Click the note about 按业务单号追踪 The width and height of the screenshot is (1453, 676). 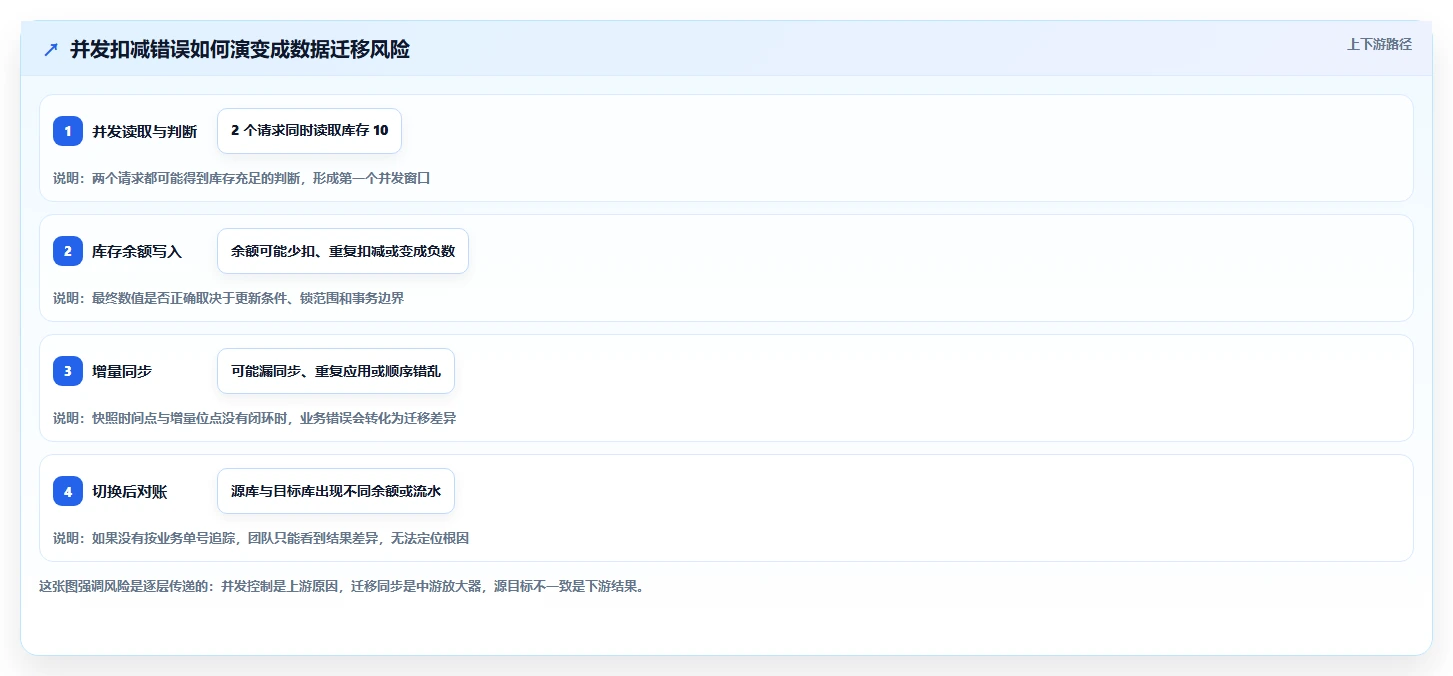pos(261,538)
